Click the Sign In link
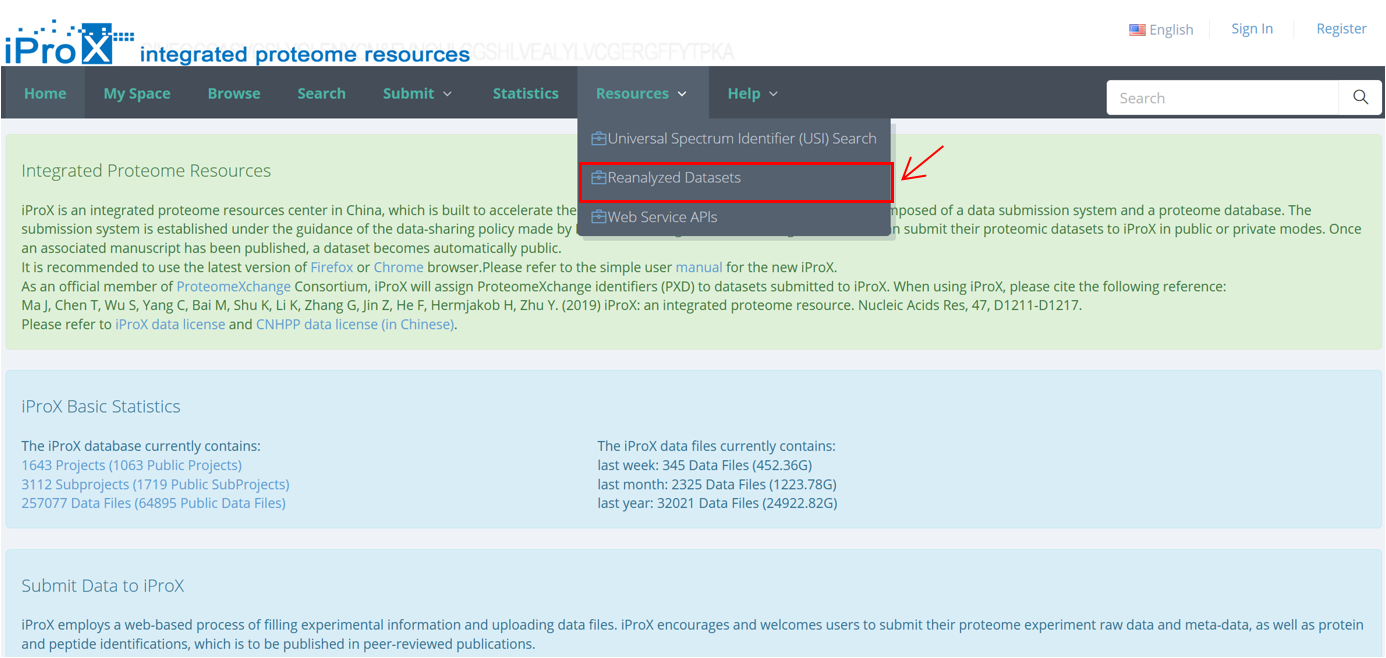The image size is (1386, 658). tap(1252, 29)
